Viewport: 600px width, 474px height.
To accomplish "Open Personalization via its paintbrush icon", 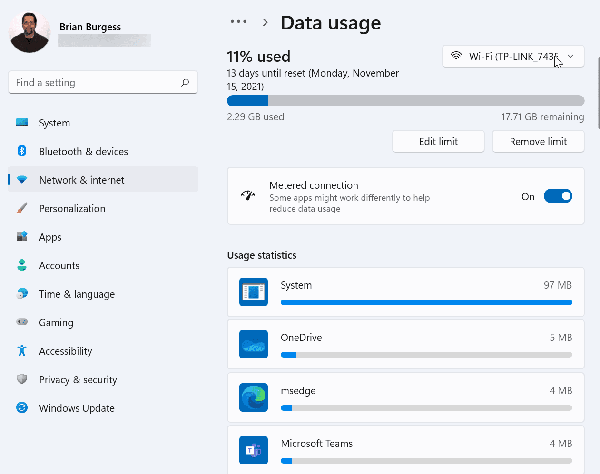I will 22,209.
